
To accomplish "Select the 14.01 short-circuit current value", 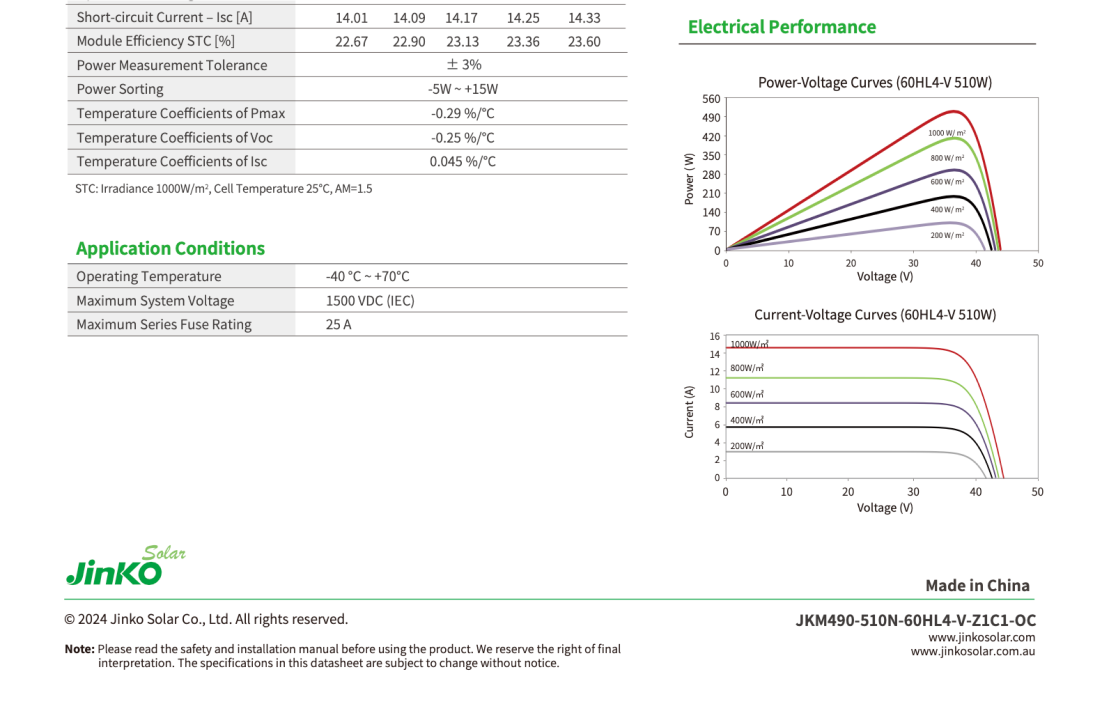I will (x=352, y=17).
